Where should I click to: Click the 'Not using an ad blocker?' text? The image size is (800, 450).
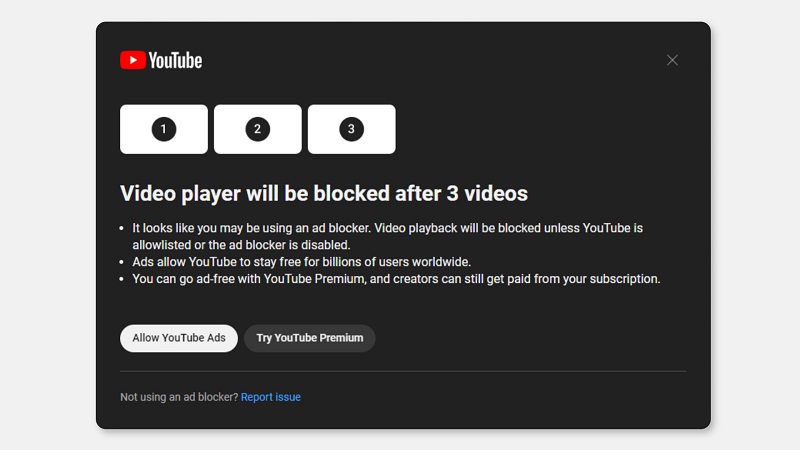click(179, 397)
